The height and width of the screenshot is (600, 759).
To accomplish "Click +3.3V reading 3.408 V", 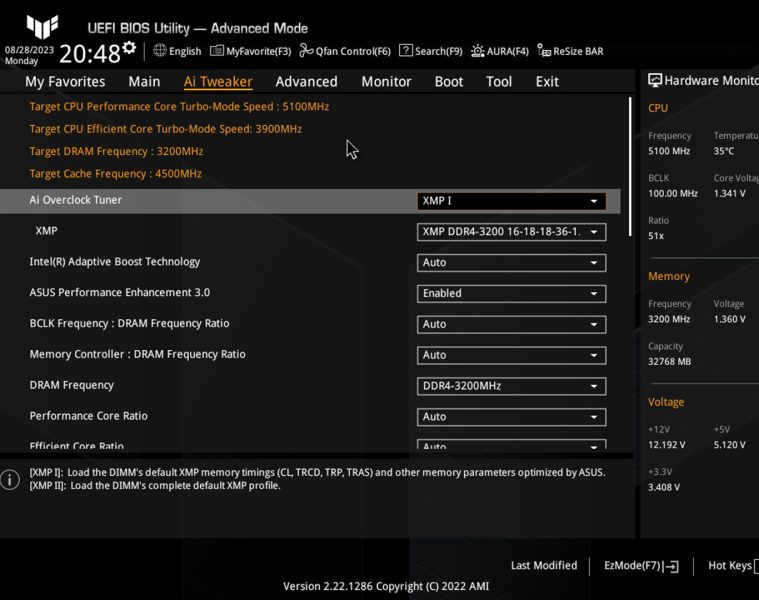I will click(x=664, y=487).
